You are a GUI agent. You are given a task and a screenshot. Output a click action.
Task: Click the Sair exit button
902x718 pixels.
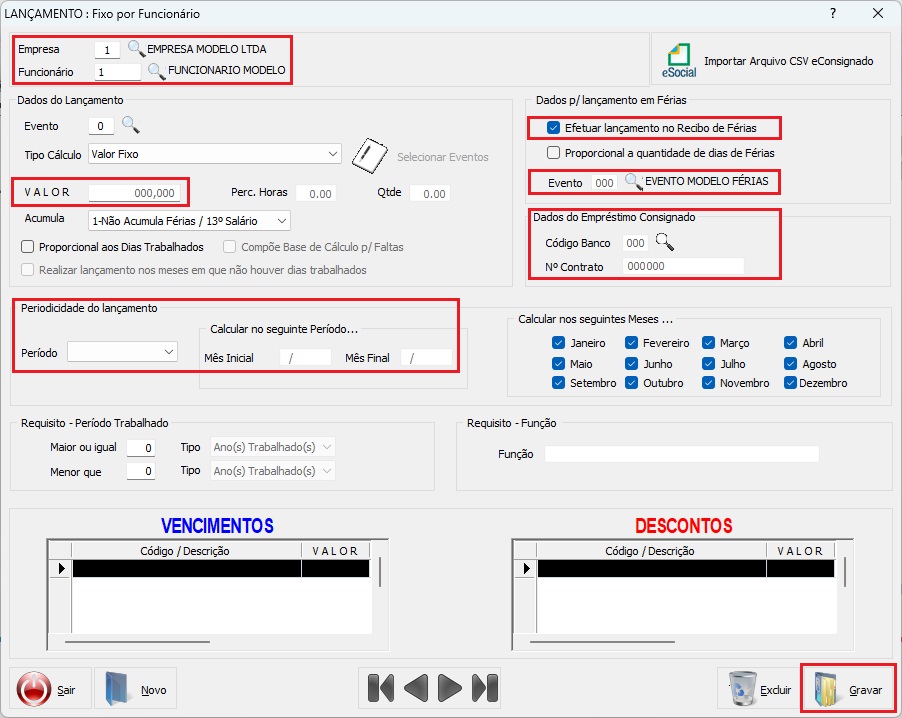50,689
